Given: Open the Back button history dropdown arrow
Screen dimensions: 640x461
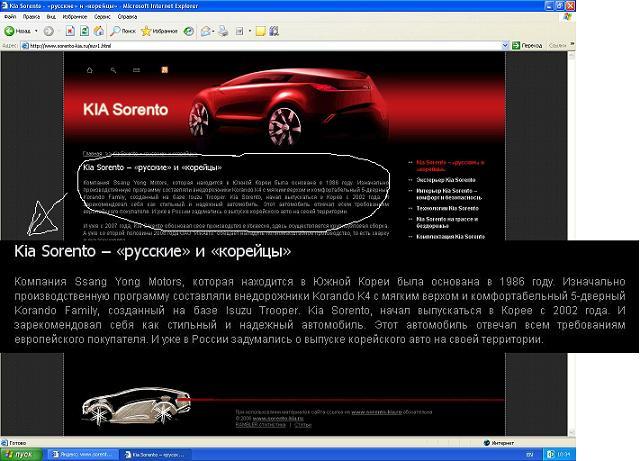Looking at the screenshot, I should (36, 31).
